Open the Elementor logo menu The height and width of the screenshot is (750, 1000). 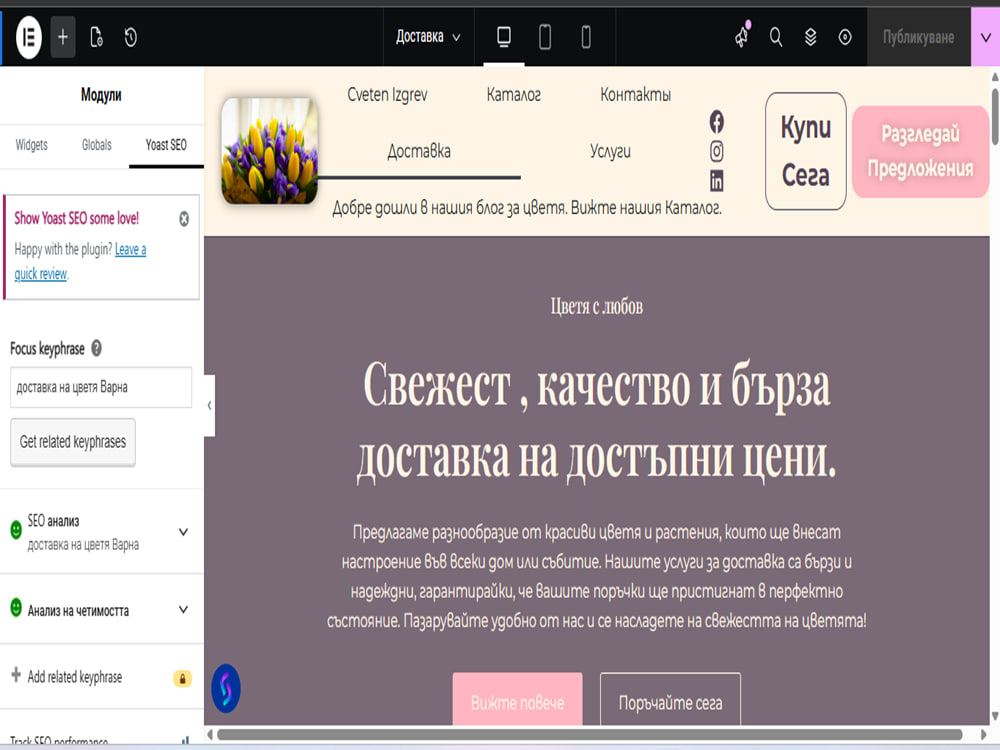[29, 38]
